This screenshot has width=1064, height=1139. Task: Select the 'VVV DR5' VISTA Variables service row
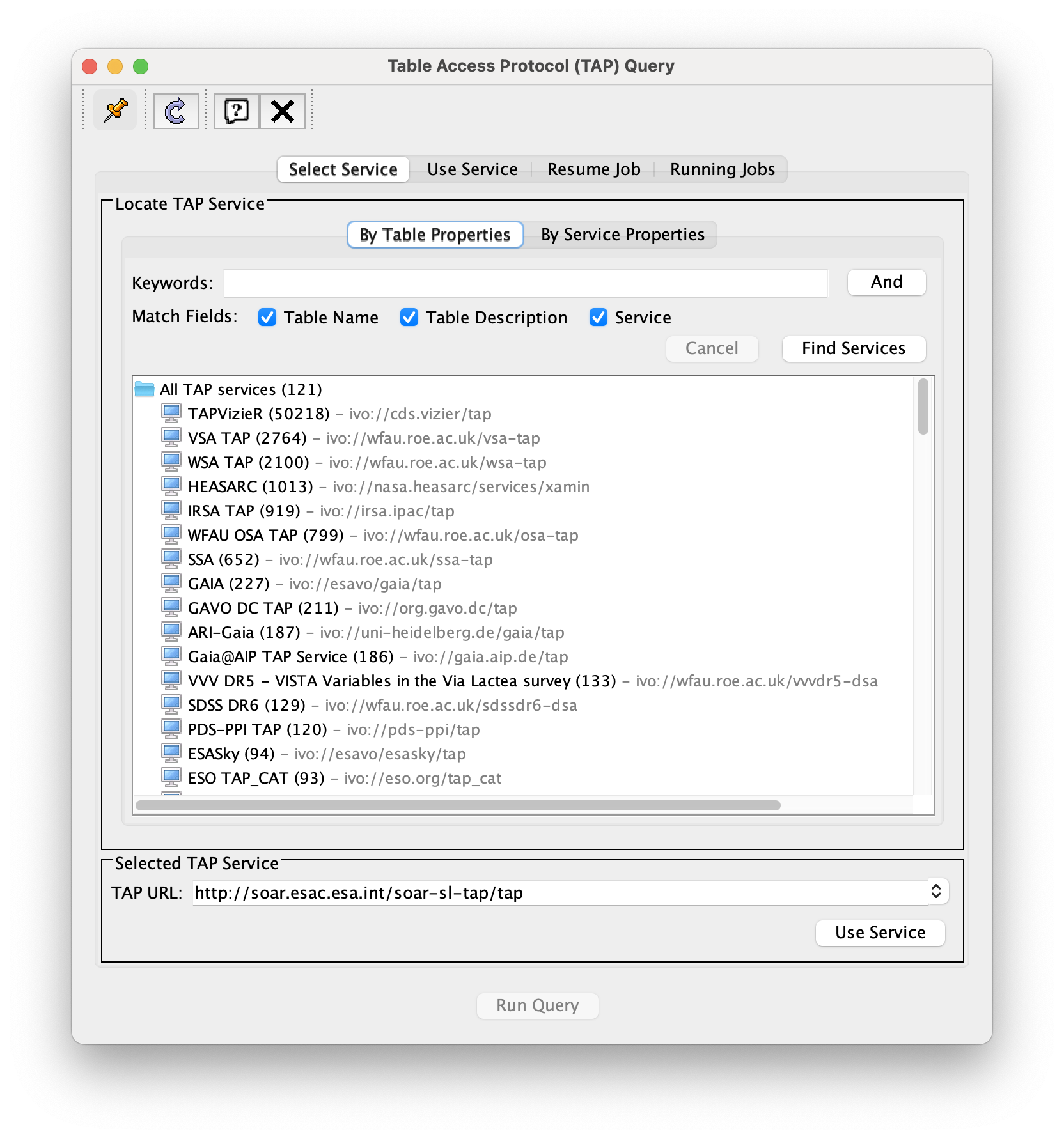click(520, 681)
